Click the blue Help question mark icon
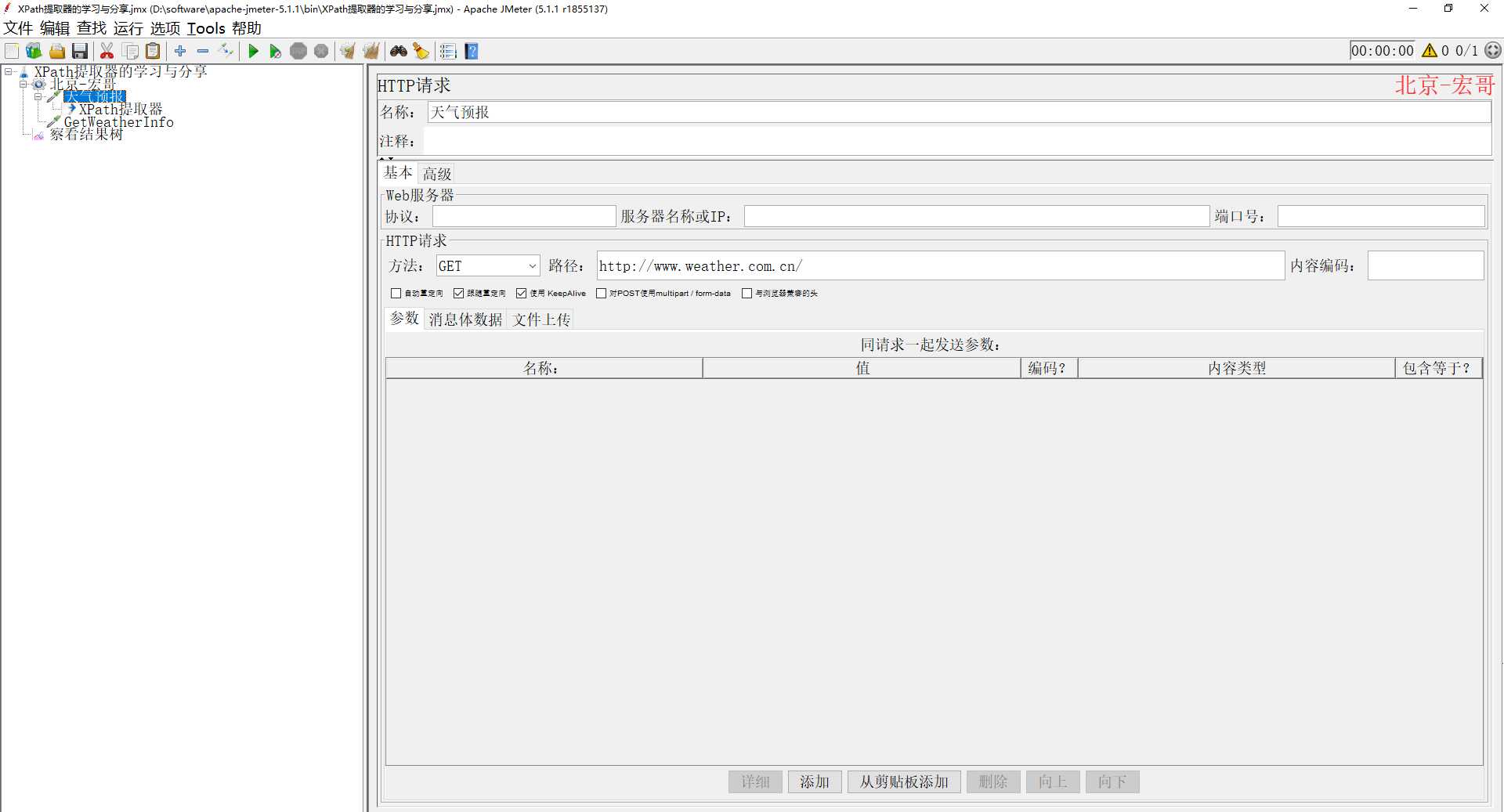 tap(472, 51)
